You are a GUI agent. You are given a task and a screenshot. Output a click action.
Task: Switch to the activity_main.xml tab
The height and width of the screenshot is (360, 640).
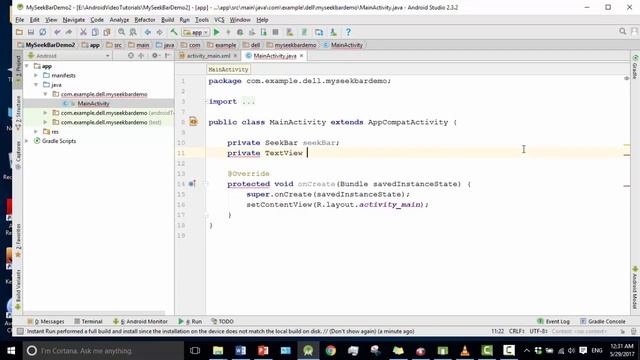208,56
